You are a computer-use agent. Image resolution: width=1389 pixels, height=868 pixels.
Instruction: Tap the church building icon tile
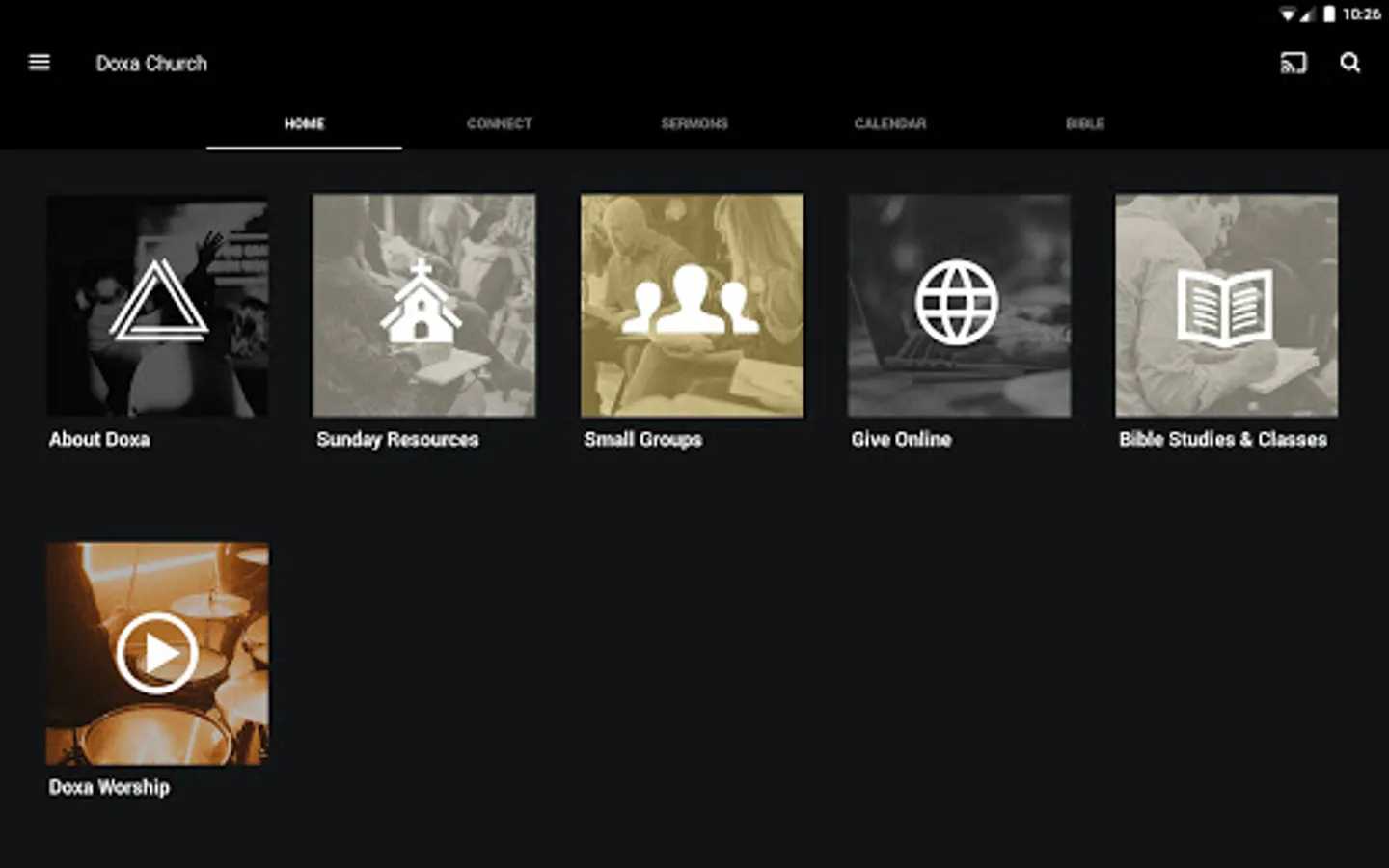(423, 306)
